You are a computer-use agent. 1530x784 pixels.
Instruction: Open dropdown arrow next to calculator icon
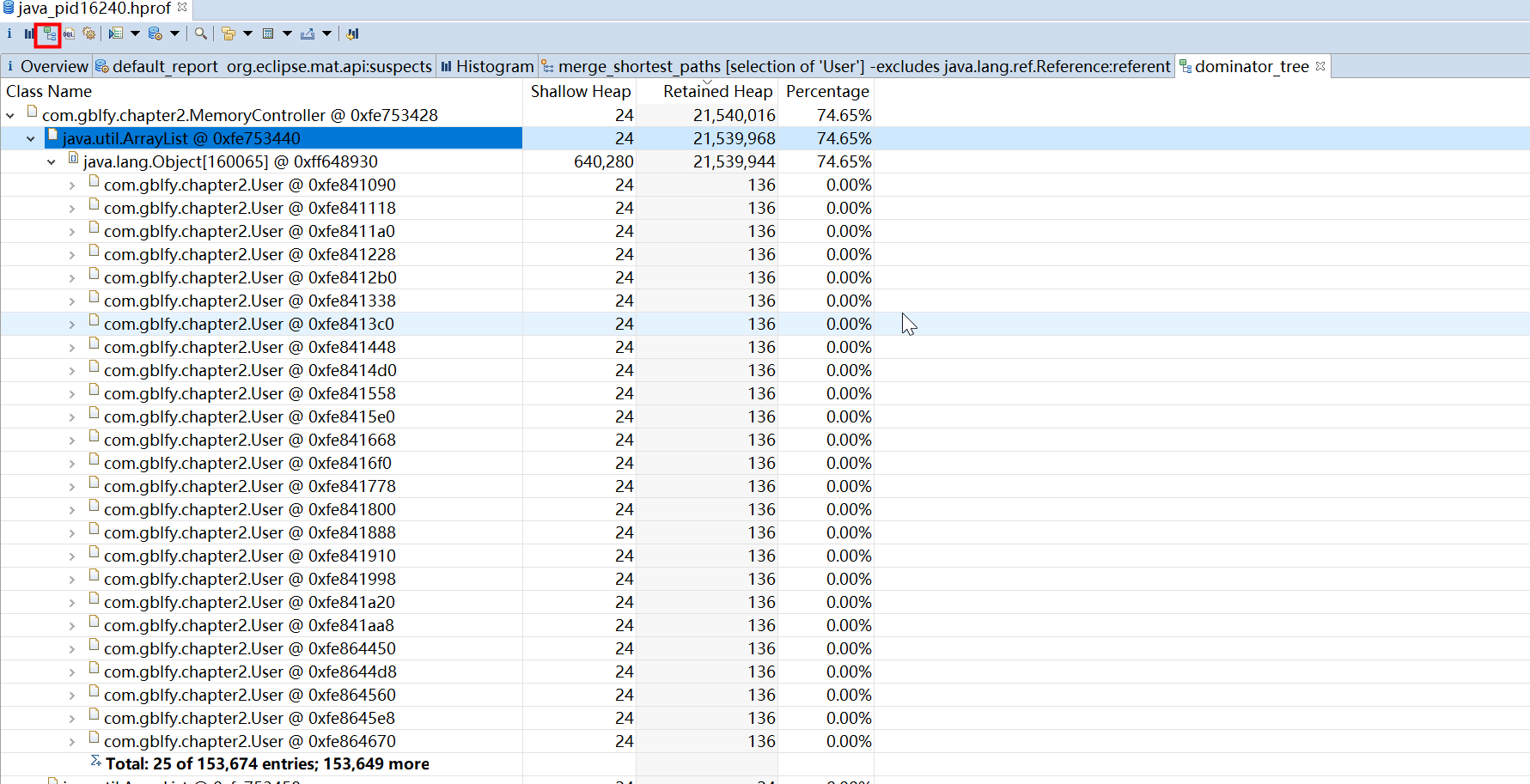pos(287,33)
